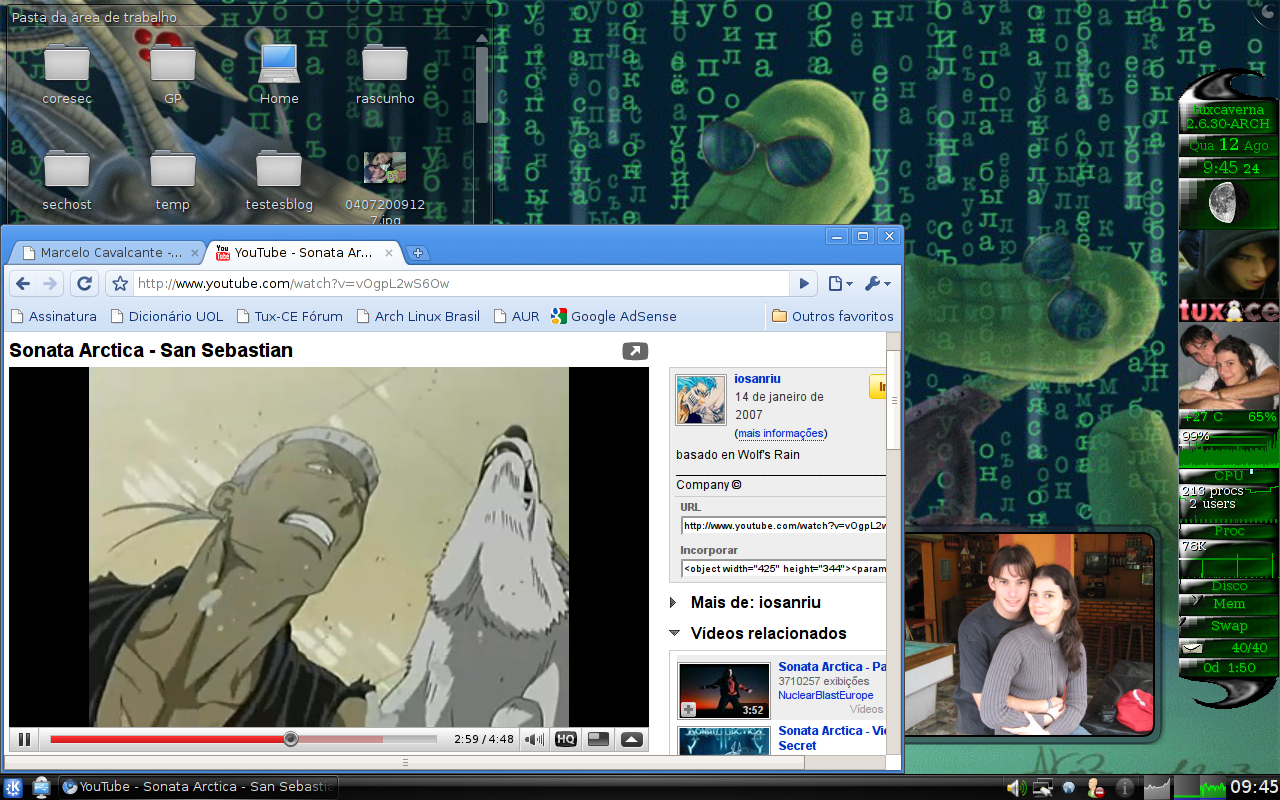Screen dimensions: 1280x800
Task: Collapse the Vídeos relacionados section
Action: coord(676,634)
